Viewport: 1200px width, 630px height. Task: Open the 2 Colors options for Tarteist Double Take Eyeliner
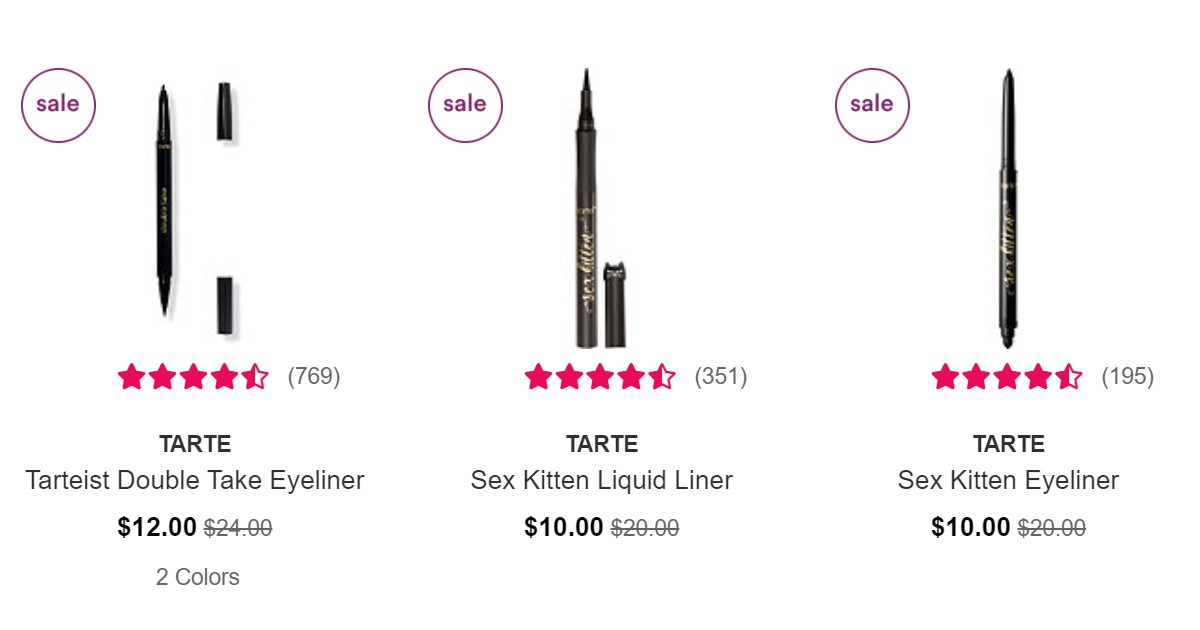coord(196,577)
